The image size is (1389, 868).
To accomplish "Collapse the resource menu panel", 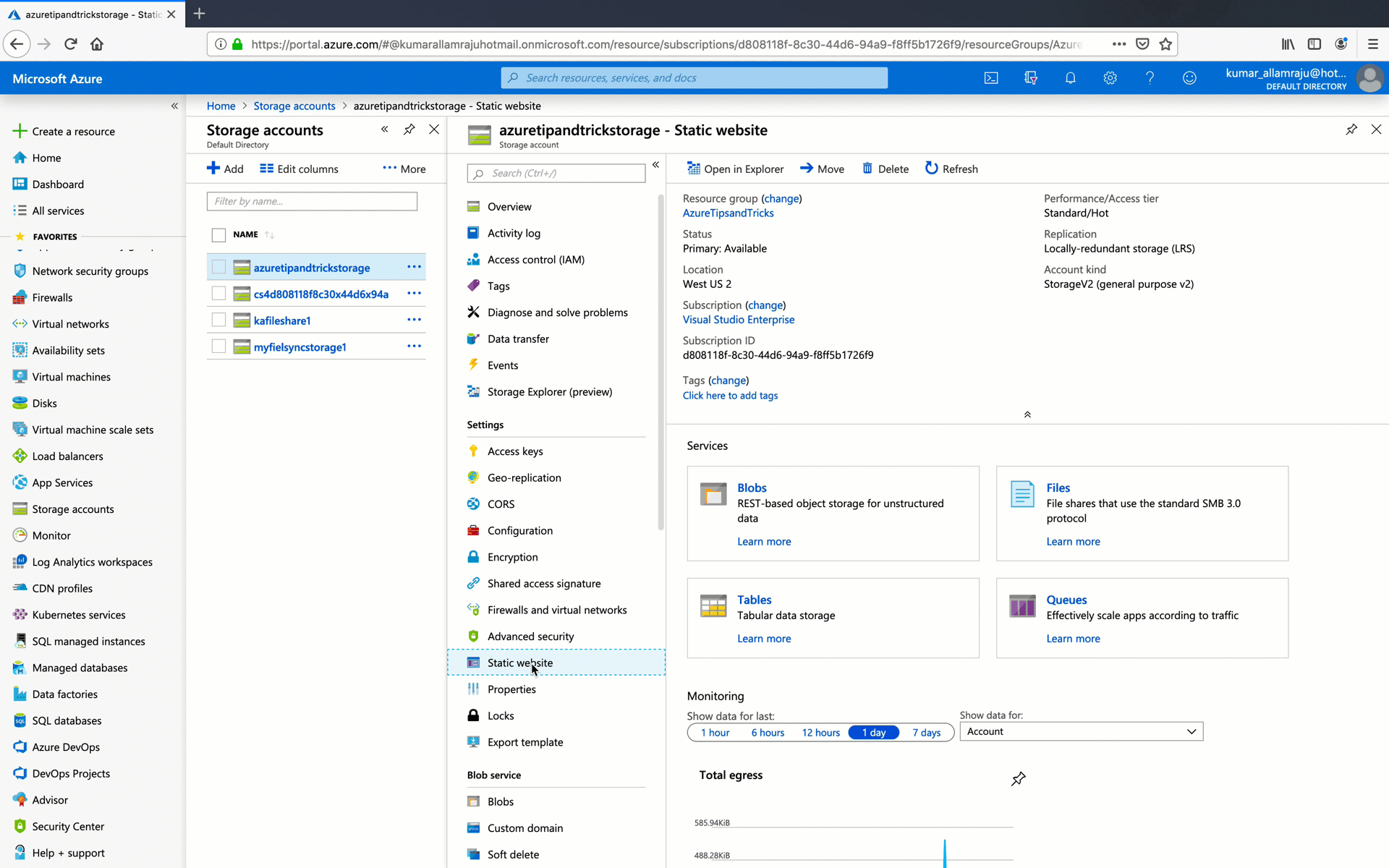I will pyautogui.click(x=655, y=165).
